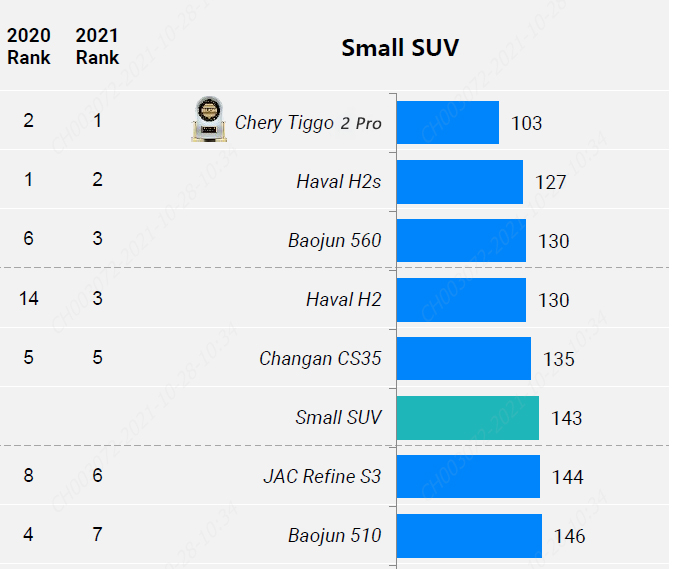675x569 pixels.
Task: Click the award trophy icon beside Chery Tiggo
Action: coord(209,119)
